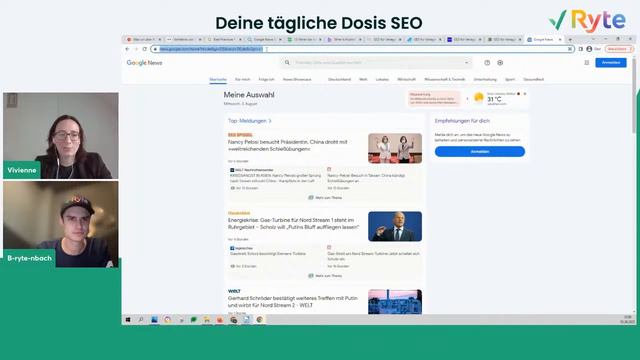Open File Explorer from the taskbar
The image size is (640, 360).
click(207, 320)
